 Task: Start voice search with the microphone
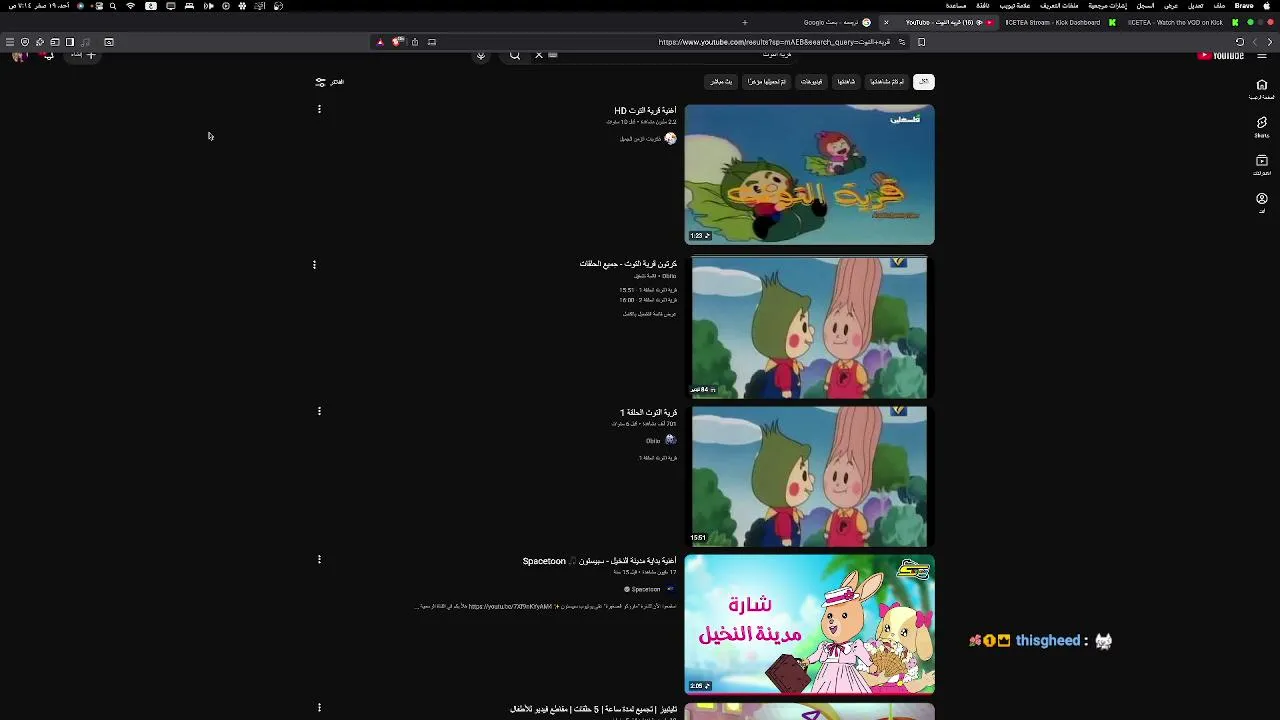pos(481,56)
